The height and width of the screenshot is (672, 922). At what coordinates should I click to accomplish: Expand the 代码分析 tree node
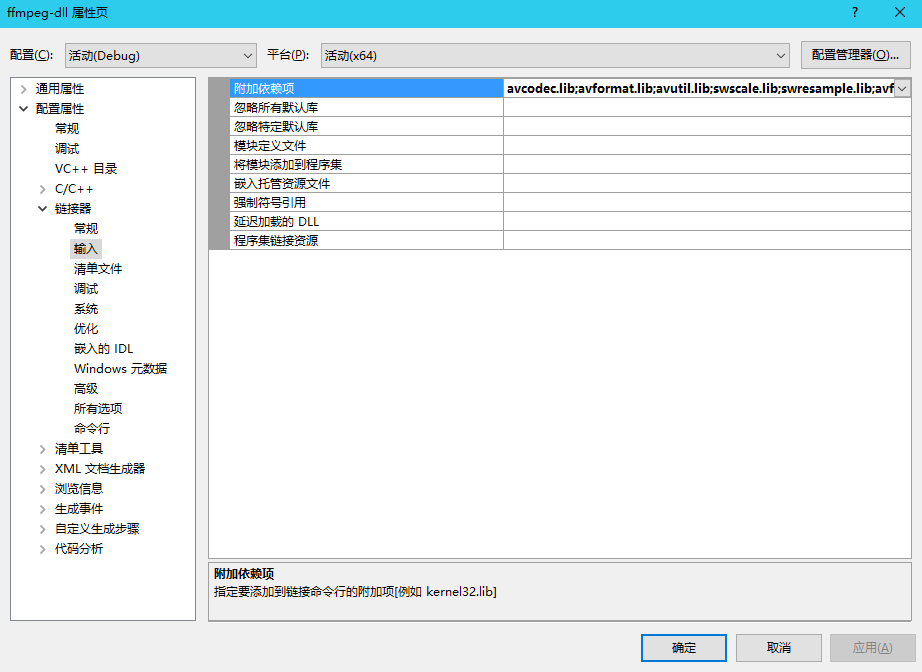click(x=42, y=549)
